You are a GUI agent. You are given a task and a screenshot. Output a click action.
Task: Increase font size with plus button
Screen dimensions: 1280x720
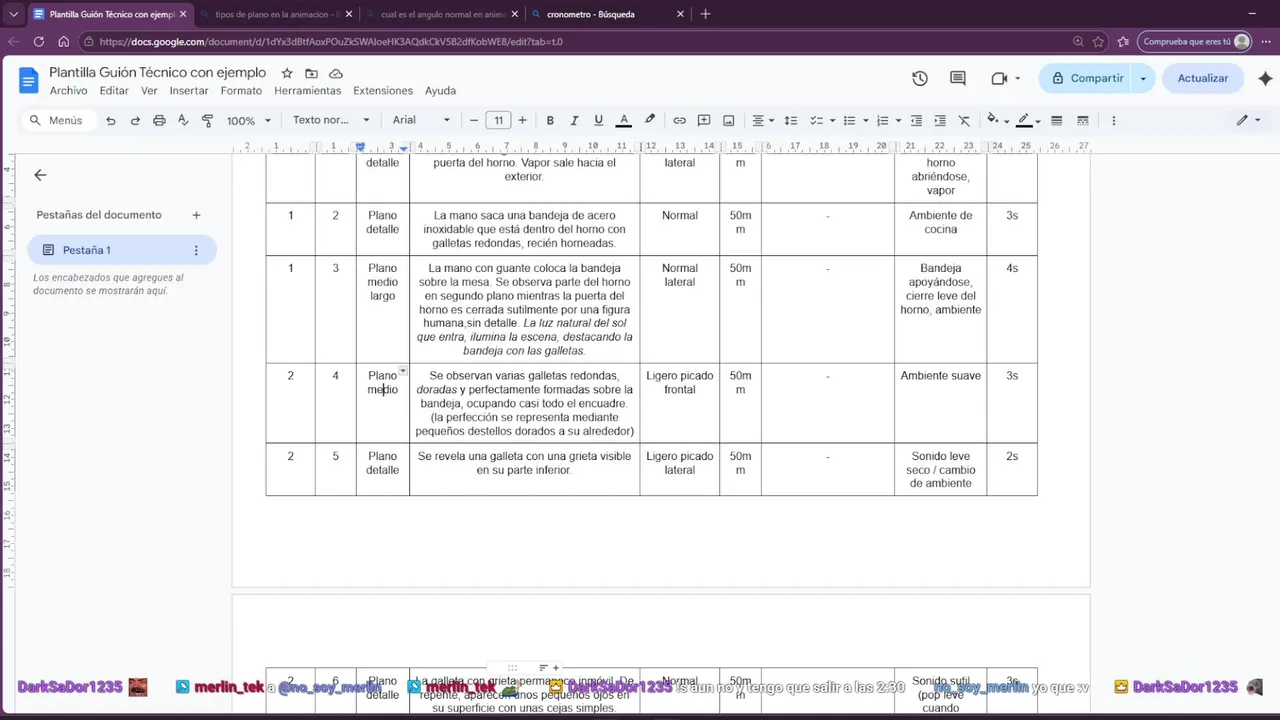(522, 120)
